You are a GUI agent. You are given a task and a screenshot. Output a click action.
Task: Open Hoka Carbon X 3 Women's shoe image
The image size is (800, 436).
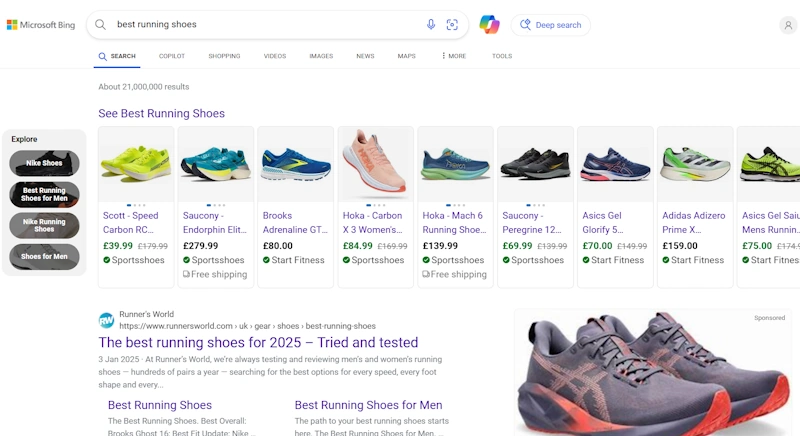coord(376,164)
